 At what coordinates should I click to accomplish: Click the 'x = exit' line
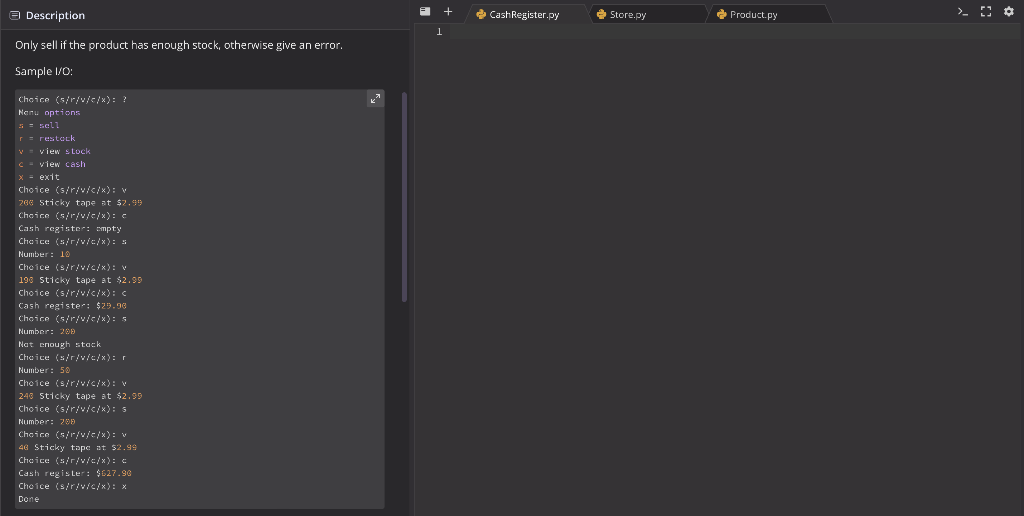click(39, 177)
